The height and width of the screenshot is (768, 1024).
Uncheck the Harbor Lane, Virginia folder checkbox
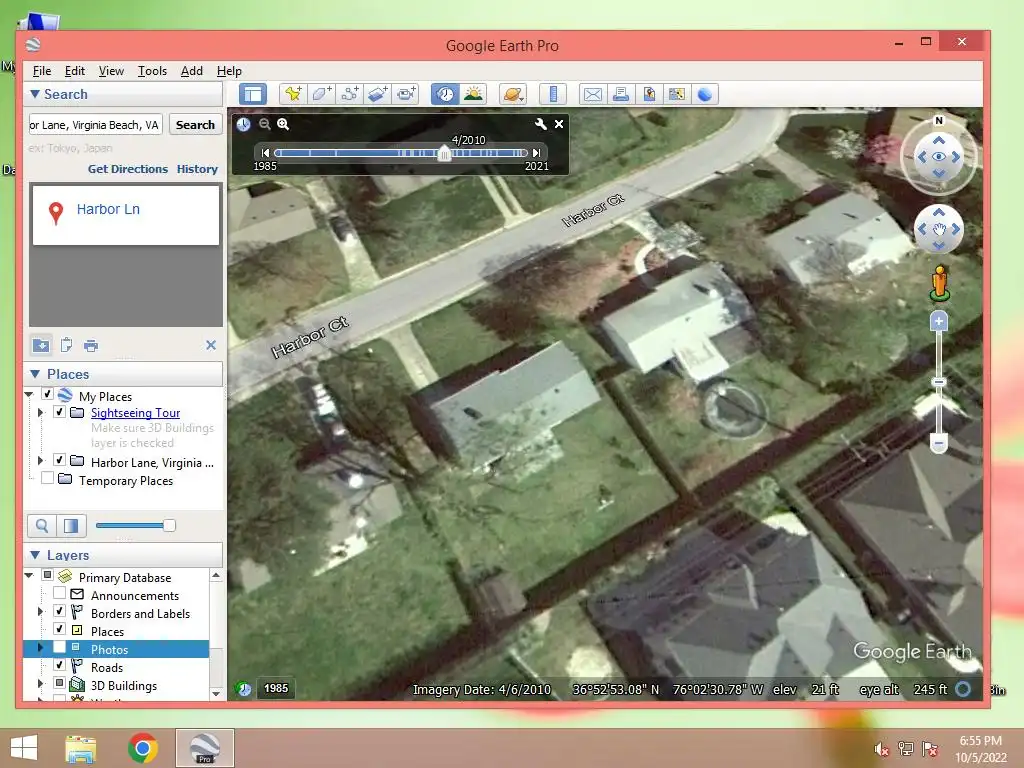59,460
